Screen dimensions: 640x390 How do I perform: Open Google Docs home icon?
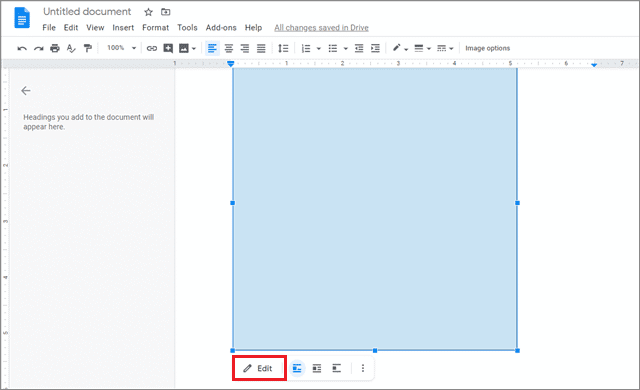click(22, 18)
